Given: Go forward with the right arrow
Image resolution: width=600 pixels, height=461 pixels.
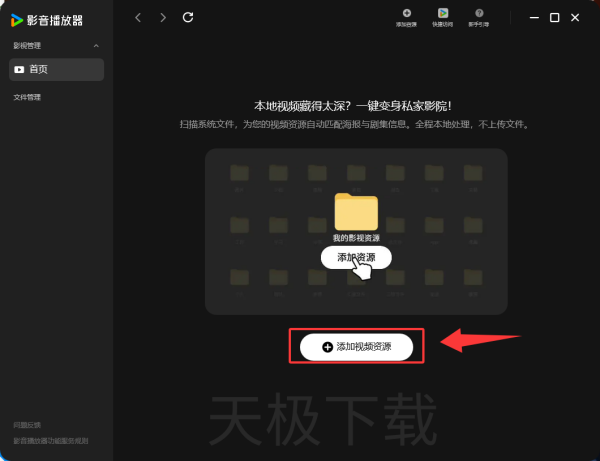Looking at the screenshot, I should coord(163,18).
